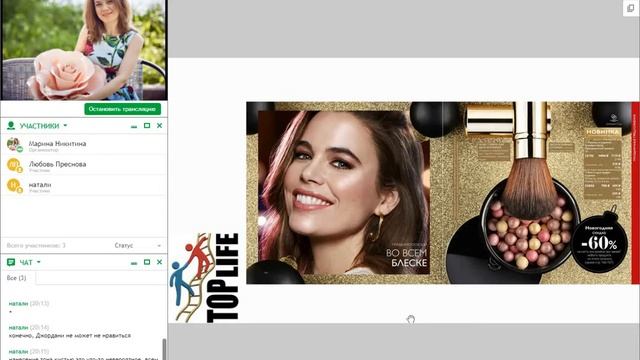Click the chat scrollbar thumb
The width and height of the screenshot is (640, 360).
pyautogui.click(x=164, y=349)
